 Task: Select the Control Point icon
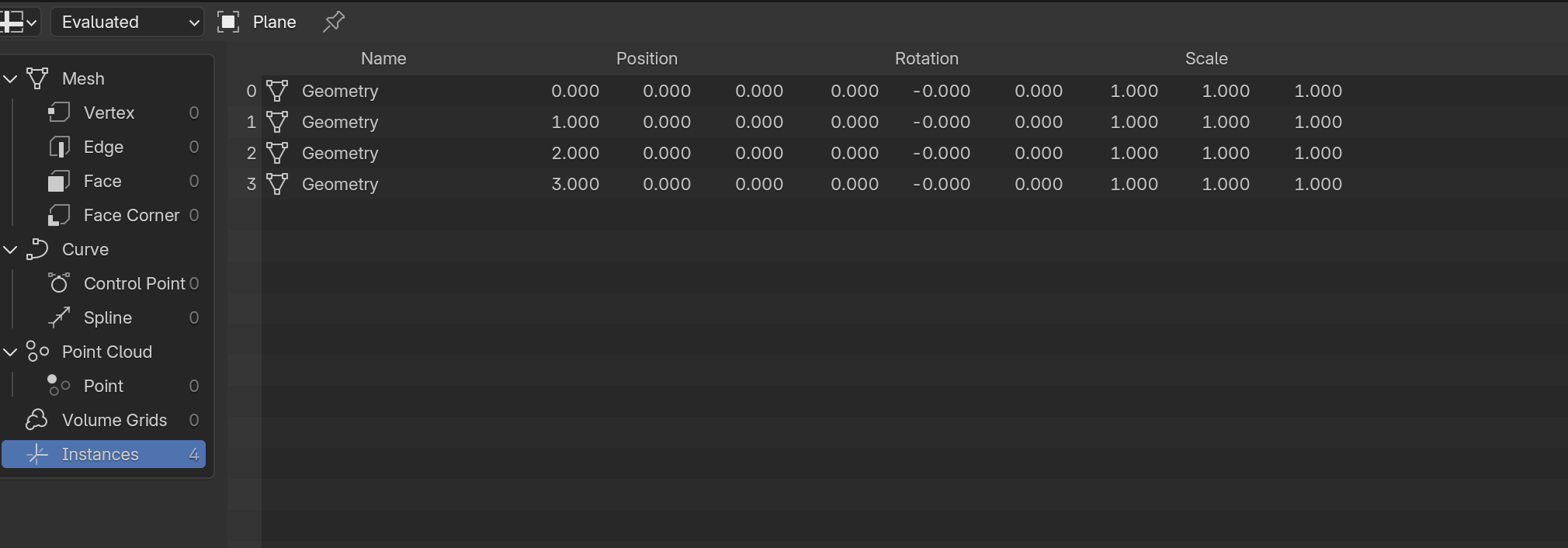[x=59, y=283]
